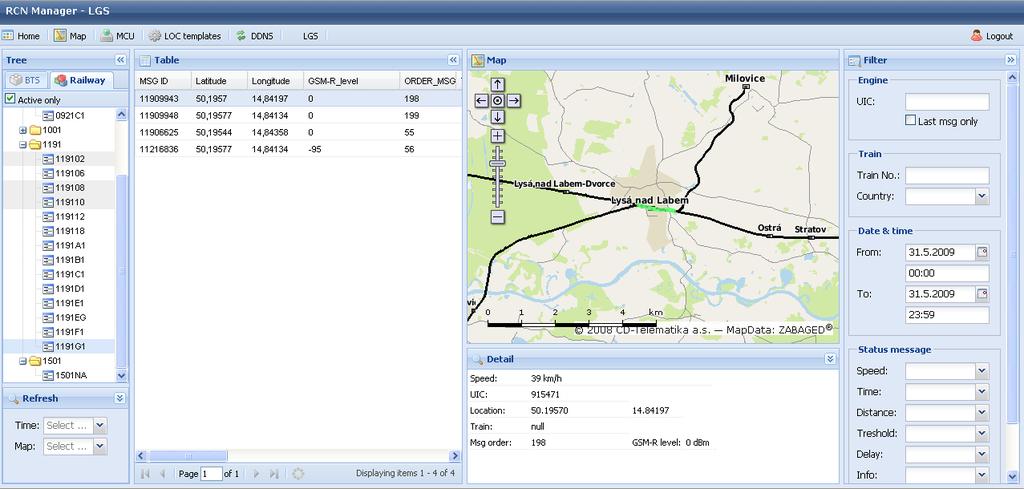Toggle the Active only checkbox
This screenshot has height=489, width=1024.
[x=10, y=99]
